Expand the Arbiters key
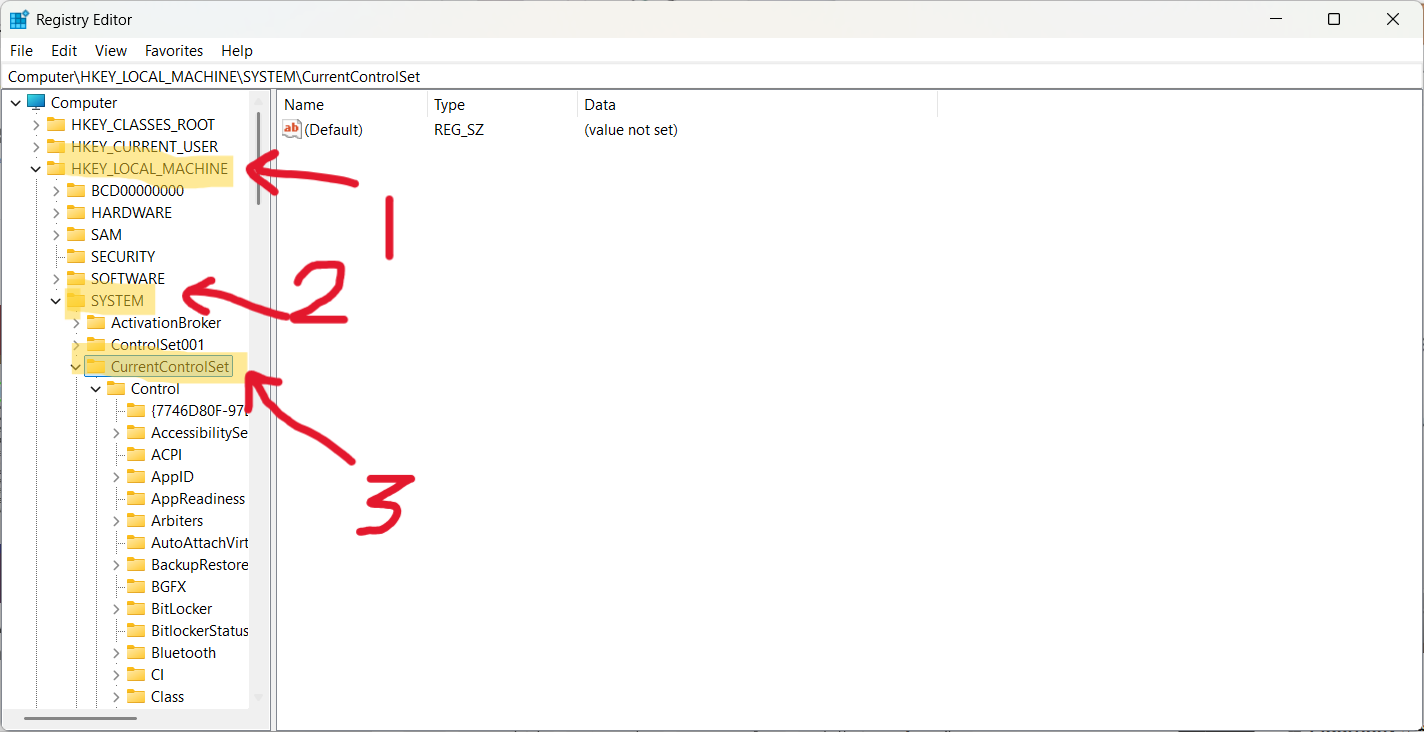 click(x=116, y=520)
